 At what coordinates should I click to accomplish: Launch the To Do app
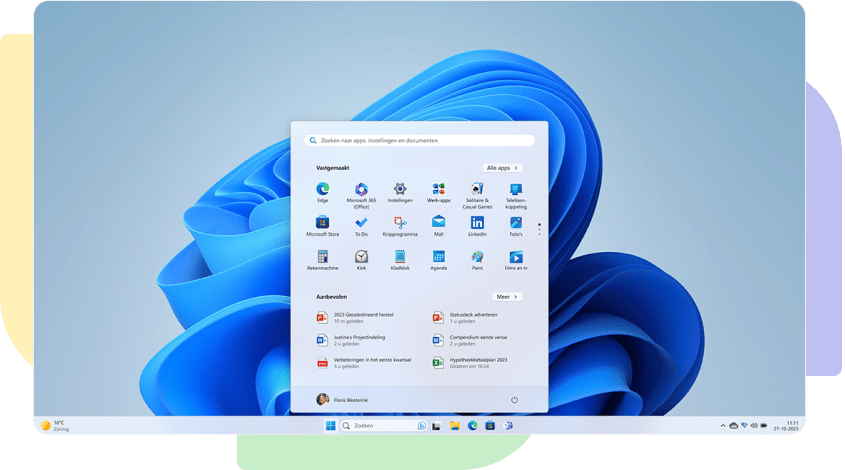[x=361, y=226]
